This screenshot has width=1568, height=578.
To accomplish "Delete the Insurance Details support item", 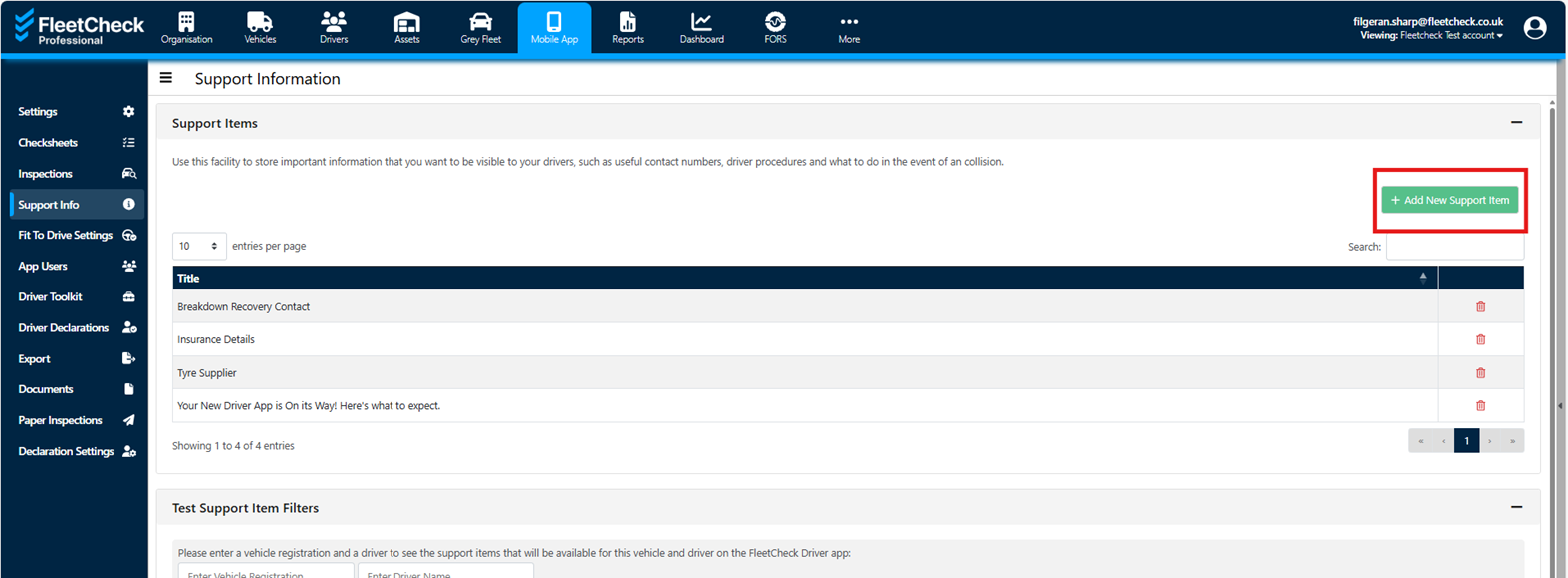I will (x=1480, y=340).
